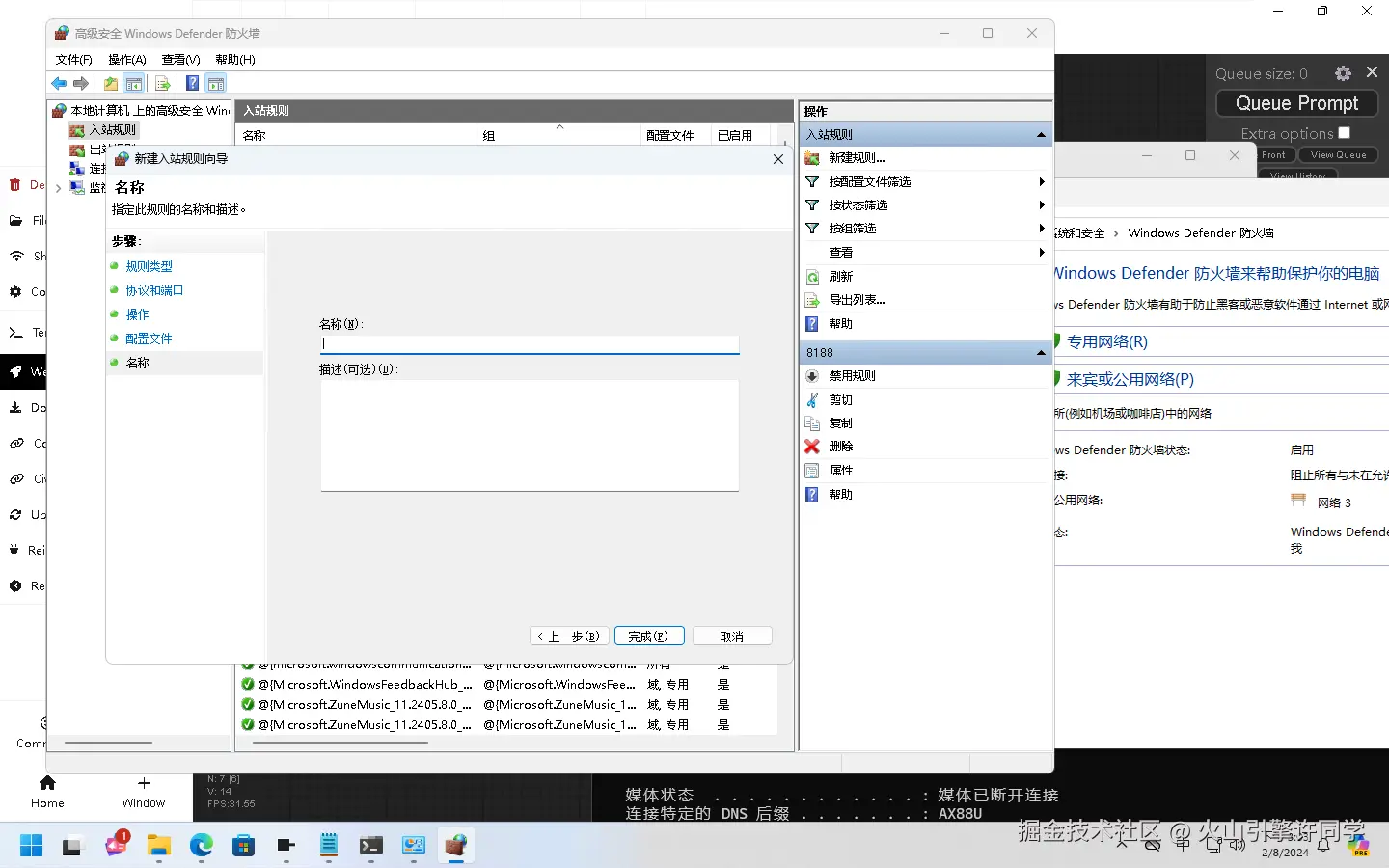Open the 文件(F) menu
Screen dimensions: 1389x868
click(73, 60)
